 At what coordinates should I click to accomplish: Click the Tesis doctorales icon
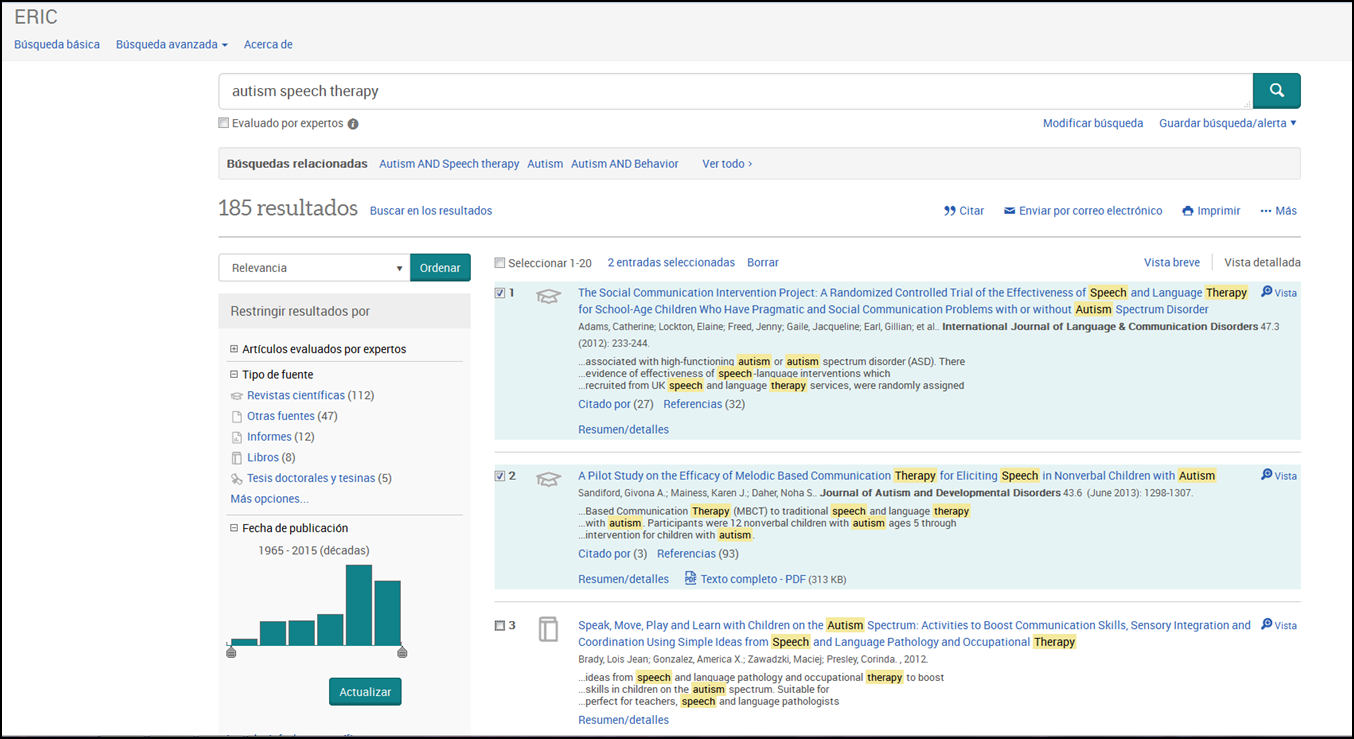(x=237, y=479)
